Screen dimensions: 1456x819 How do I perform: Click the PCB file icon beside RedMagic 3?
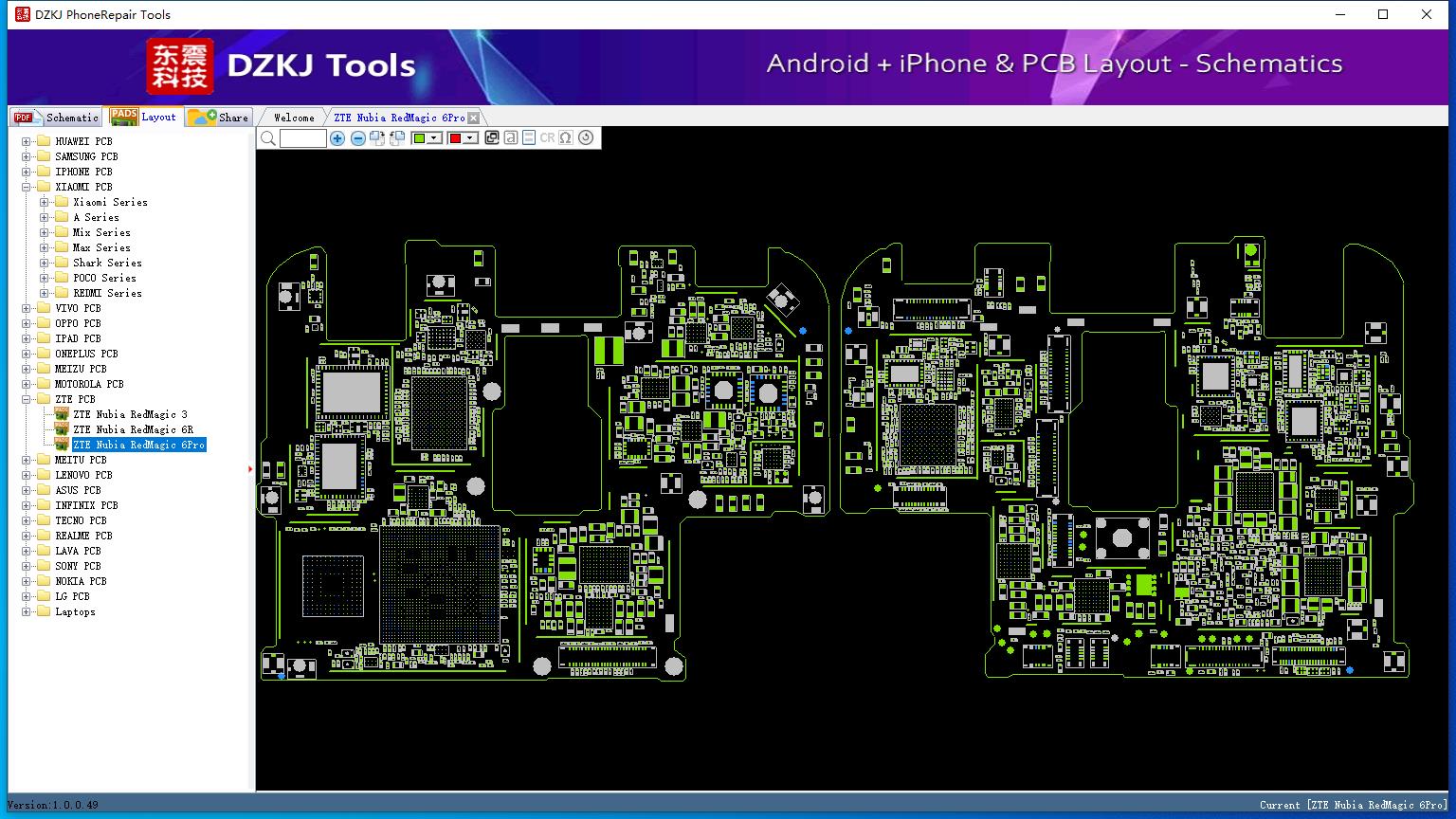coord(62,414)
